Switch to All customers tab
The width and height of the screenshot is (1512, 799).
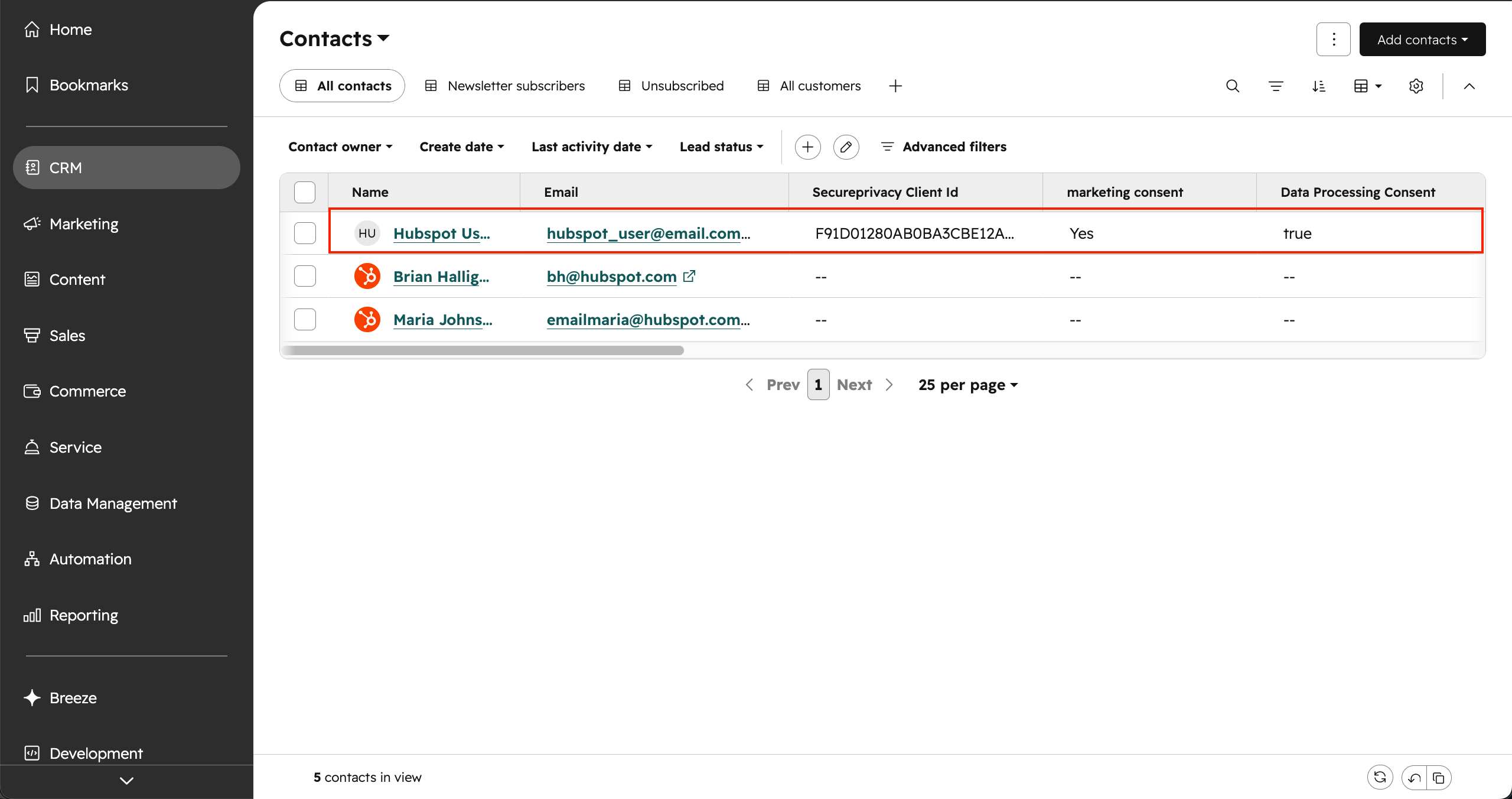pos(809,86)
